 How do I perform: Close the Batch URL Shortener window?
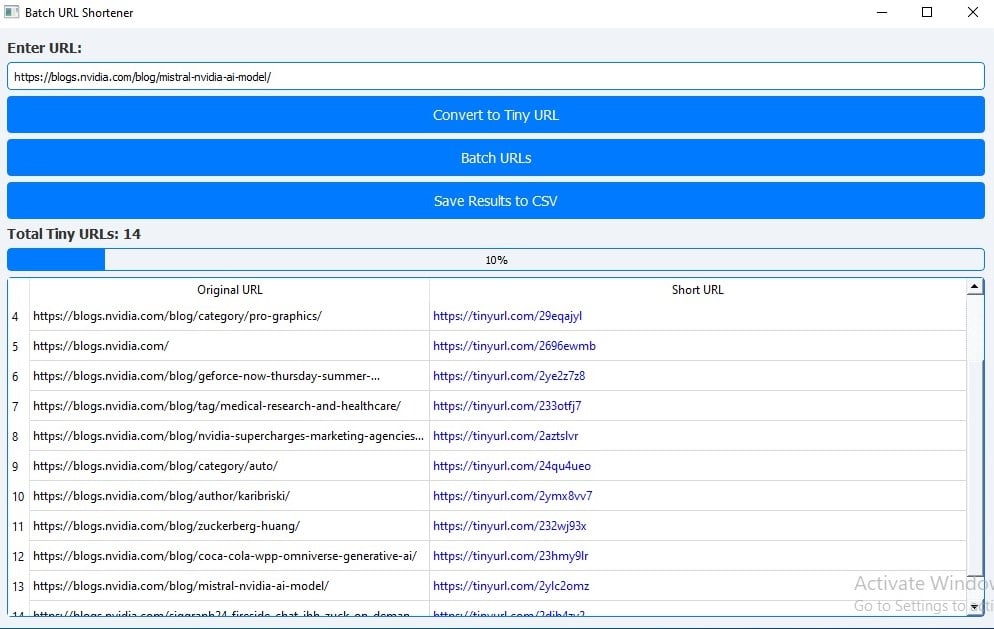pos(972,12)
